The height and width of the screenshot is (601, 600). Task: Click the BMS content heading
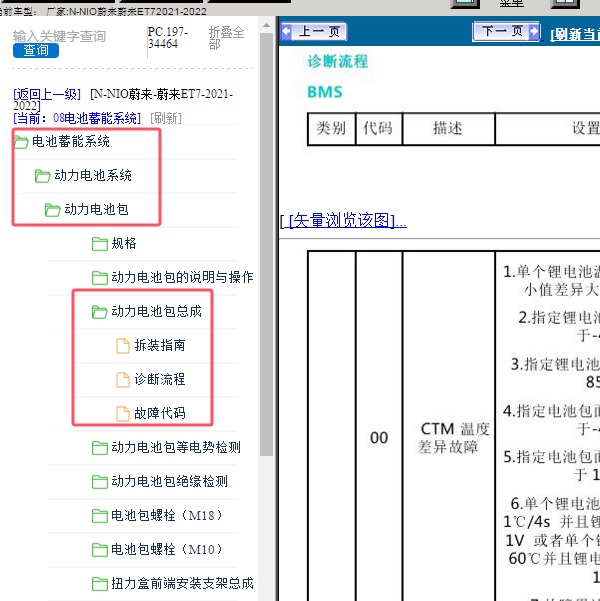click(x=325, y=92)
